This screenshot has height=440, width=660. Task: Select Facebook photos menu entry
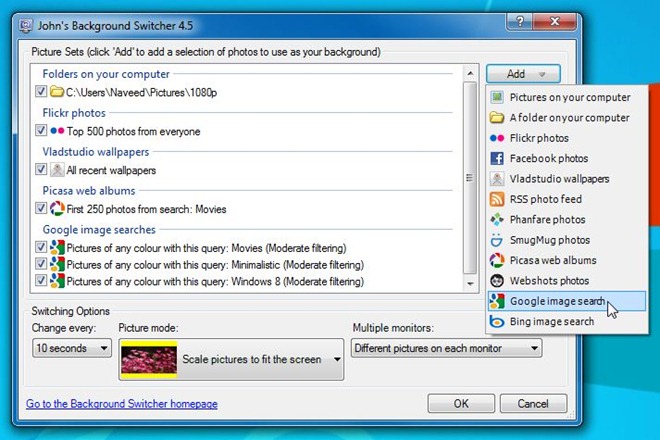567,158
